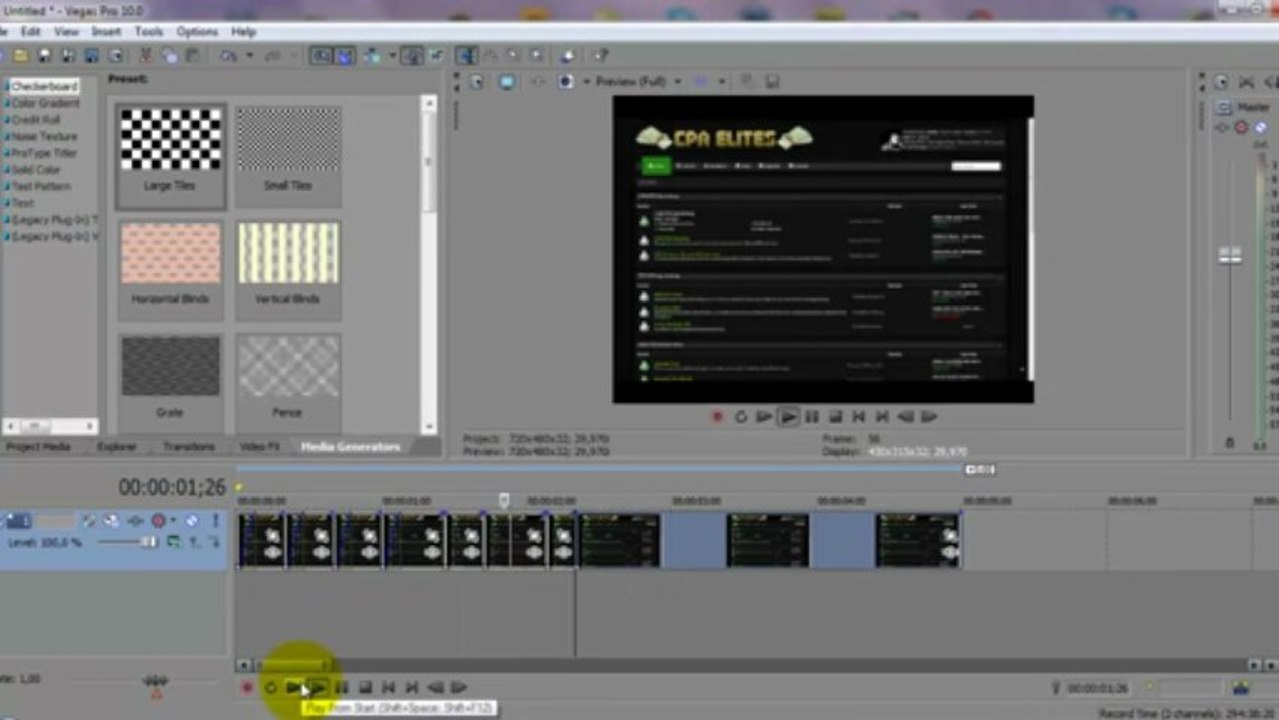
Task: Open the Preview (Full) quality dropdown
Action: pos(677,82)
